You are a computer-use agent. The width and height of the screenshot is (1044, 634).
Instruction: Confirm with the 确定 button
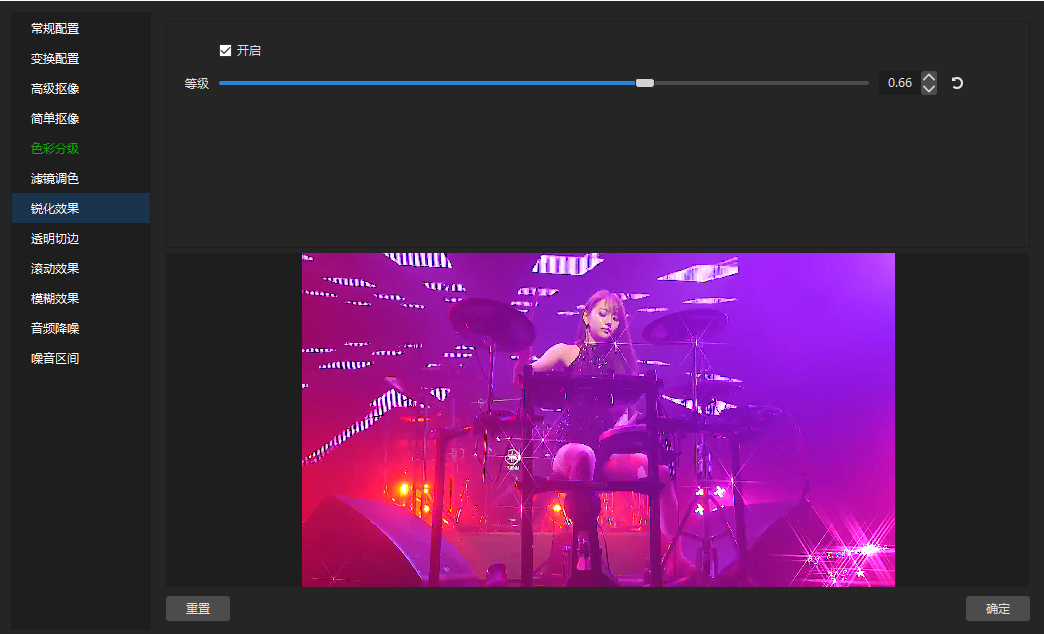click(x=997, y=609)
